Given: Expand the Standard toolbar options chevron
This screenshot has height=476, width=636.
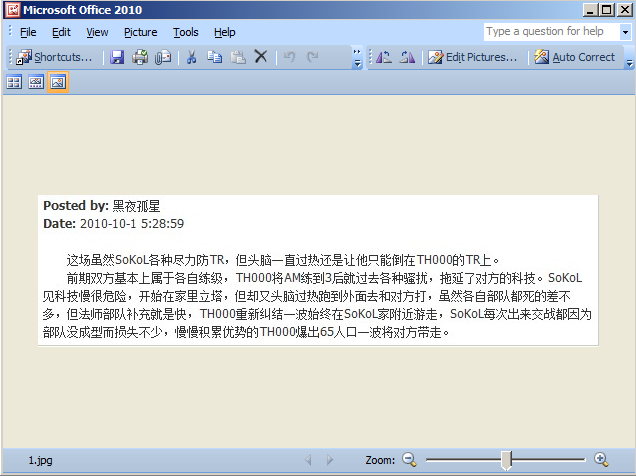Looking at the screenshot, I should [357, 58].
